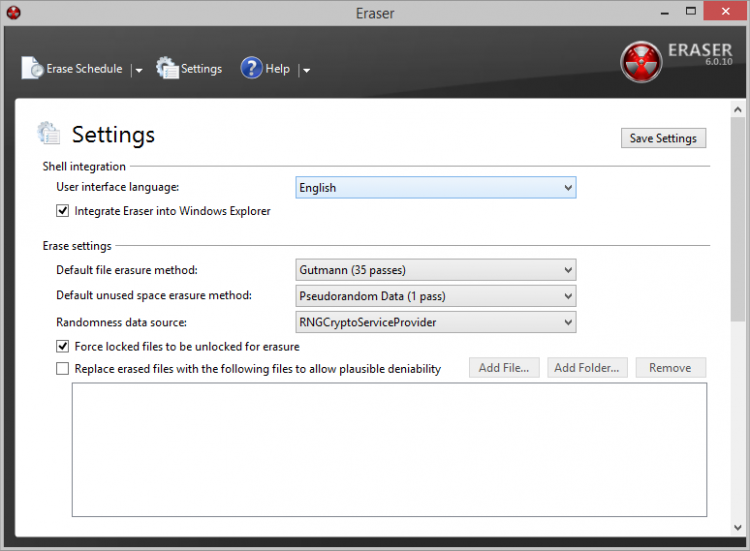This screenshot has height=551, width=750.
Task: Click the scrollbar up arrow
Action: click(738, 110)
